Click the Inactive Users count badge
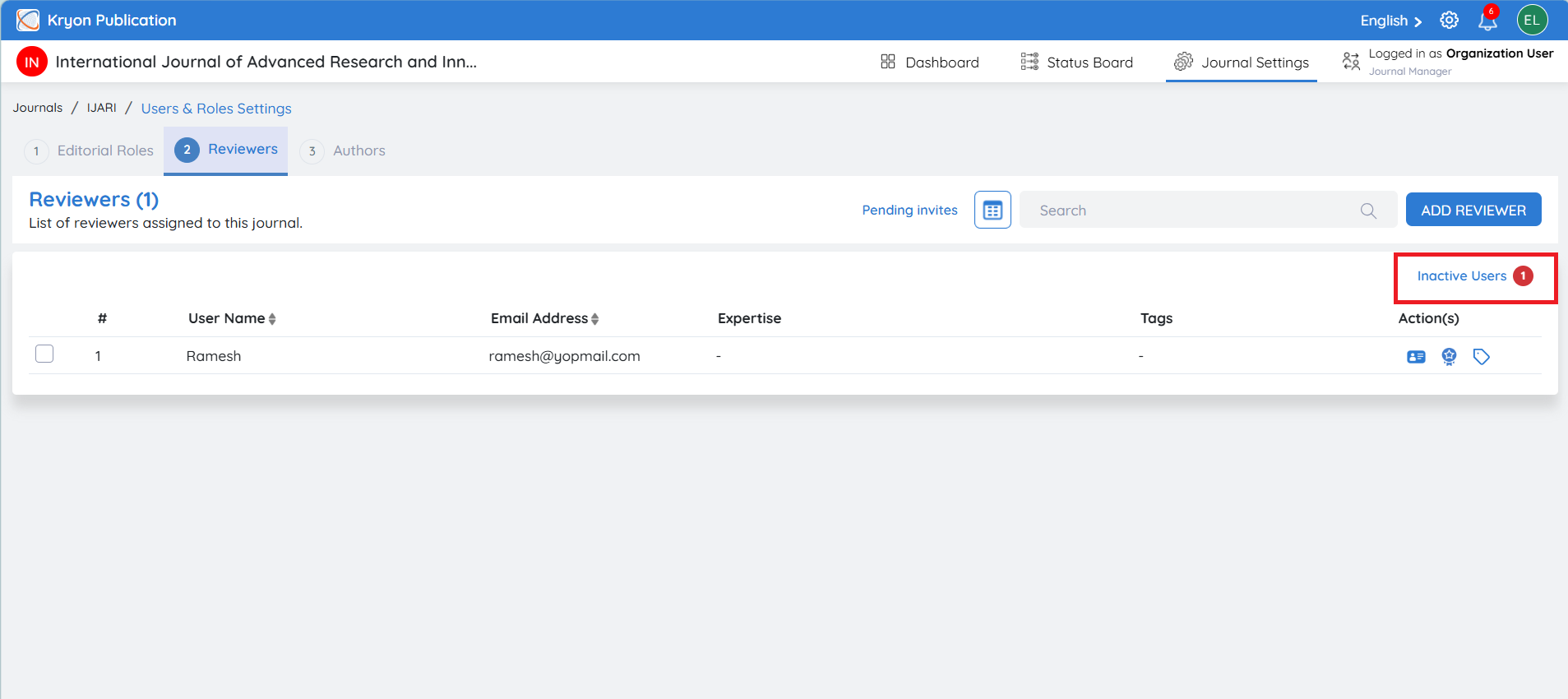The width and height of the screenshot is (1568, 699). coord(1523,275)
